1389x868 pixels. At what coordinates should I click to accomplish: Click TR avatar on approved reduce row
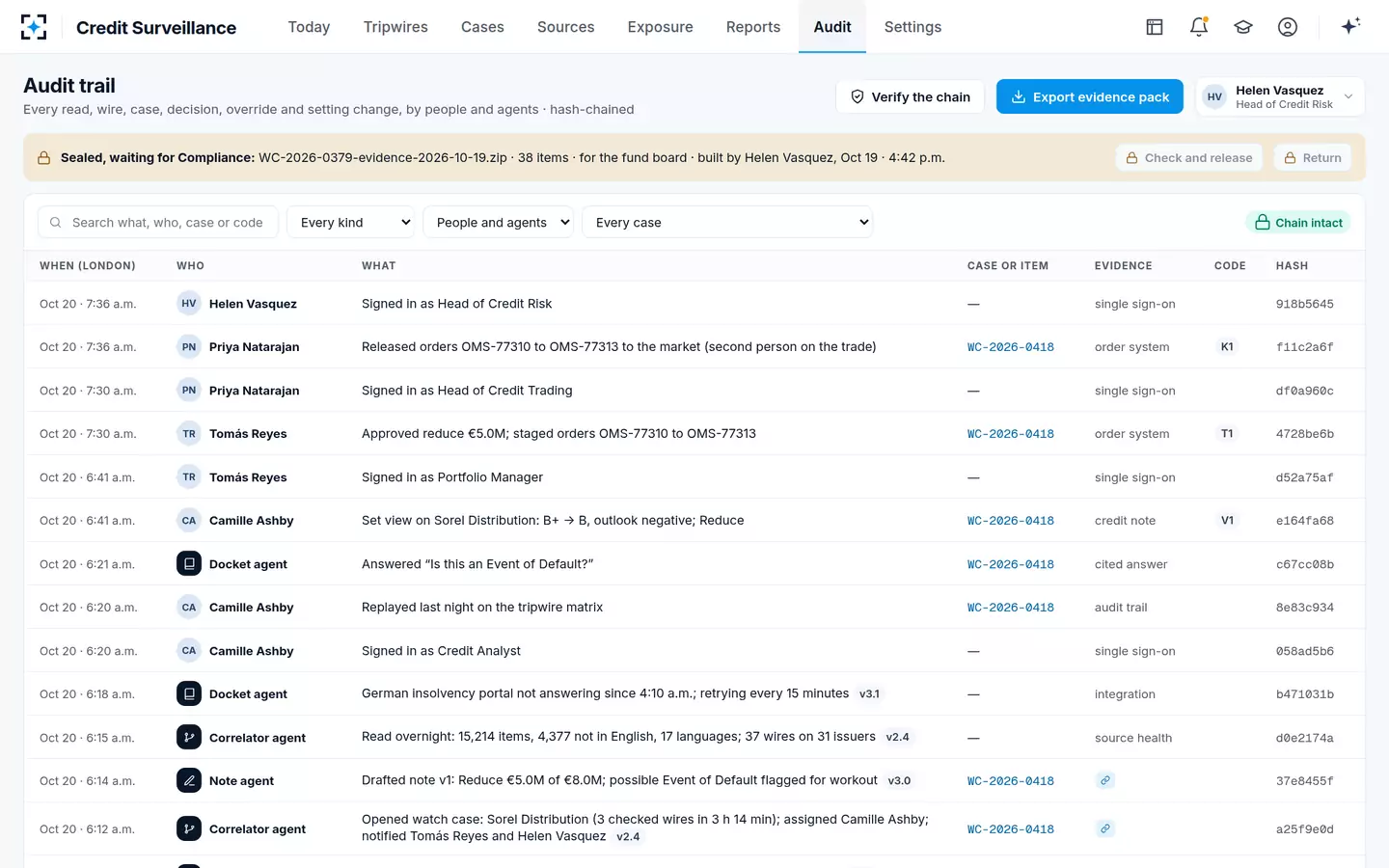(x=189, y=433)
